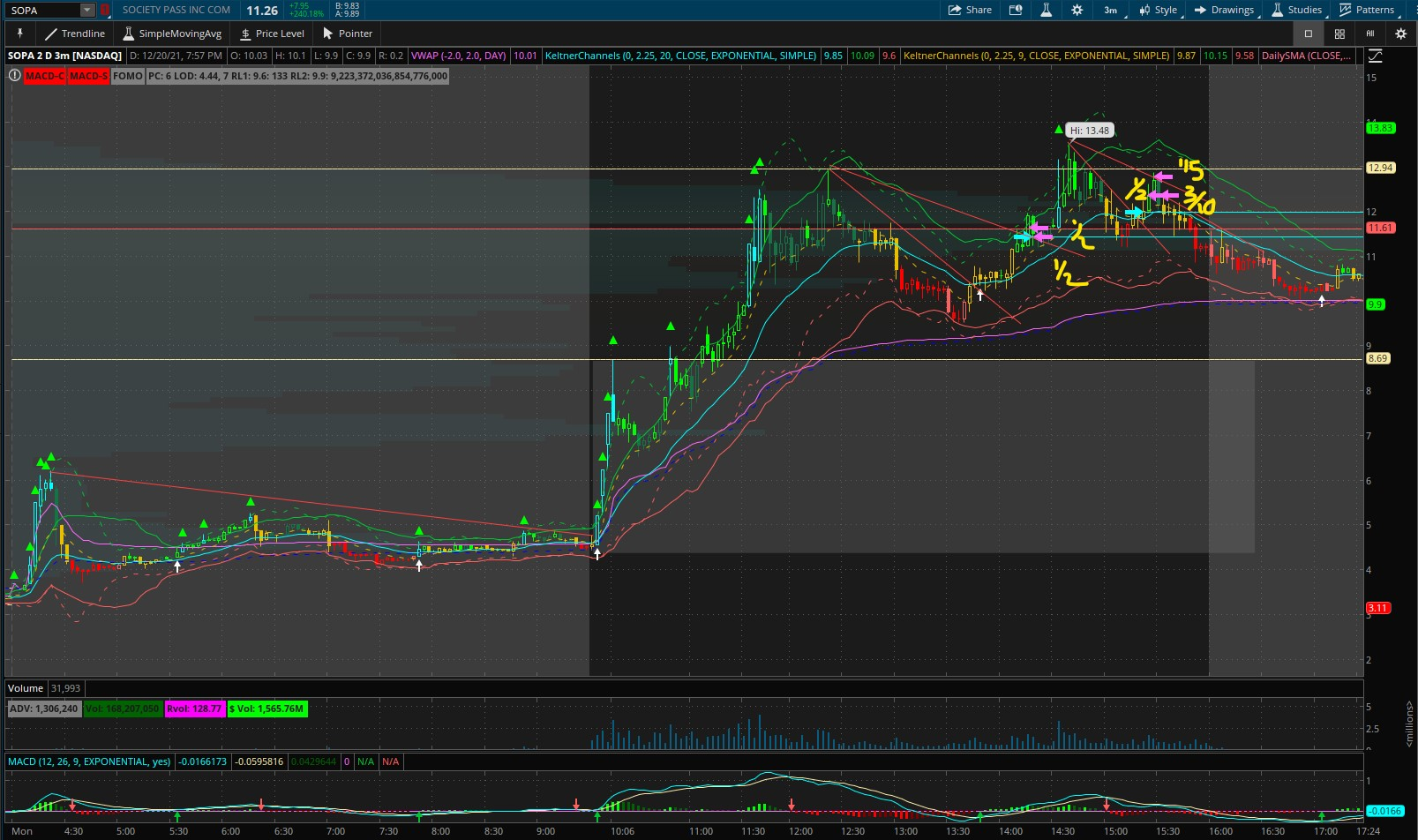
Task: Open the 3m timeframe dropdown
Action: click(x=1111, y=10)
